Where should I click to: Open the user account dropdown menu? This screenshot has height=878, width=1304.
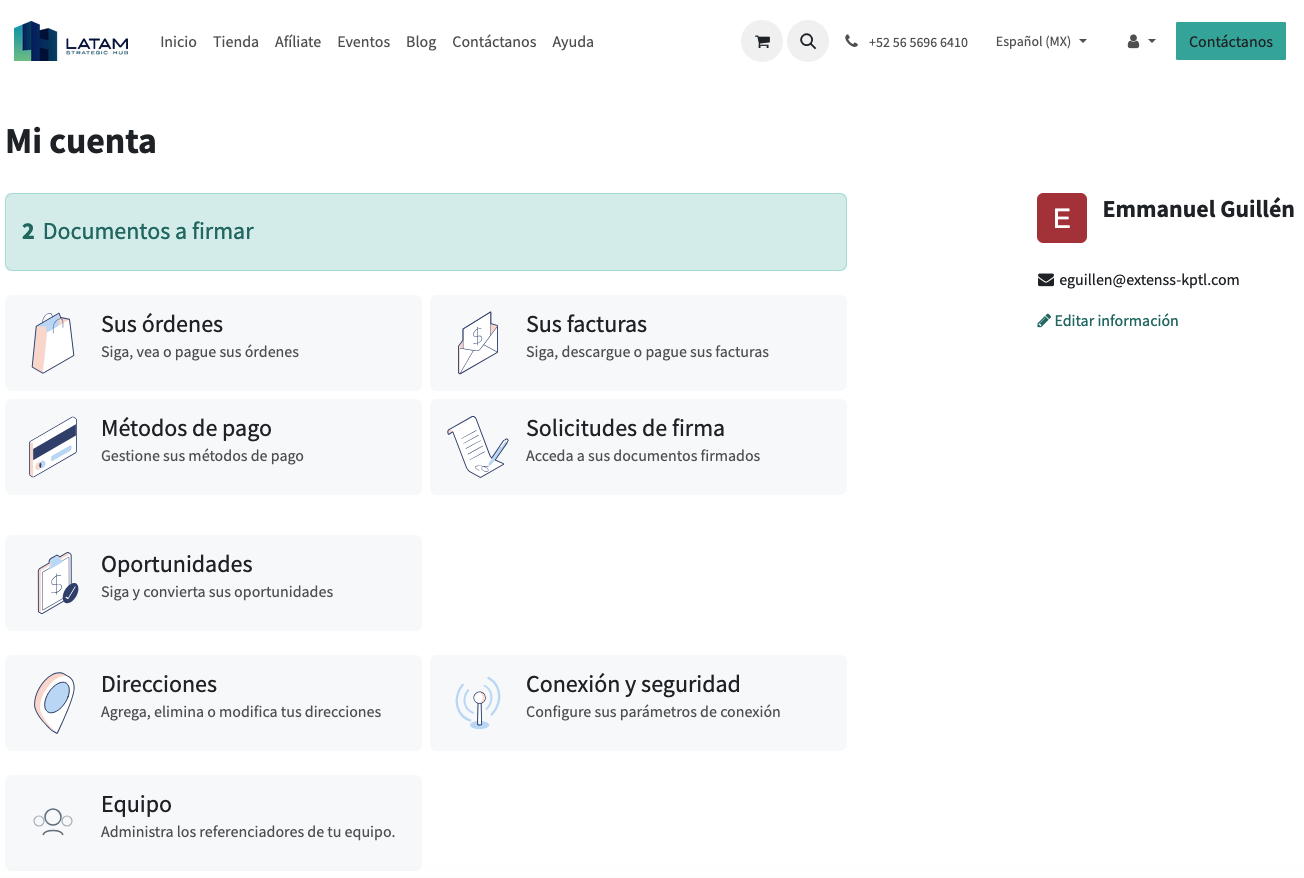pos(1141,42)
